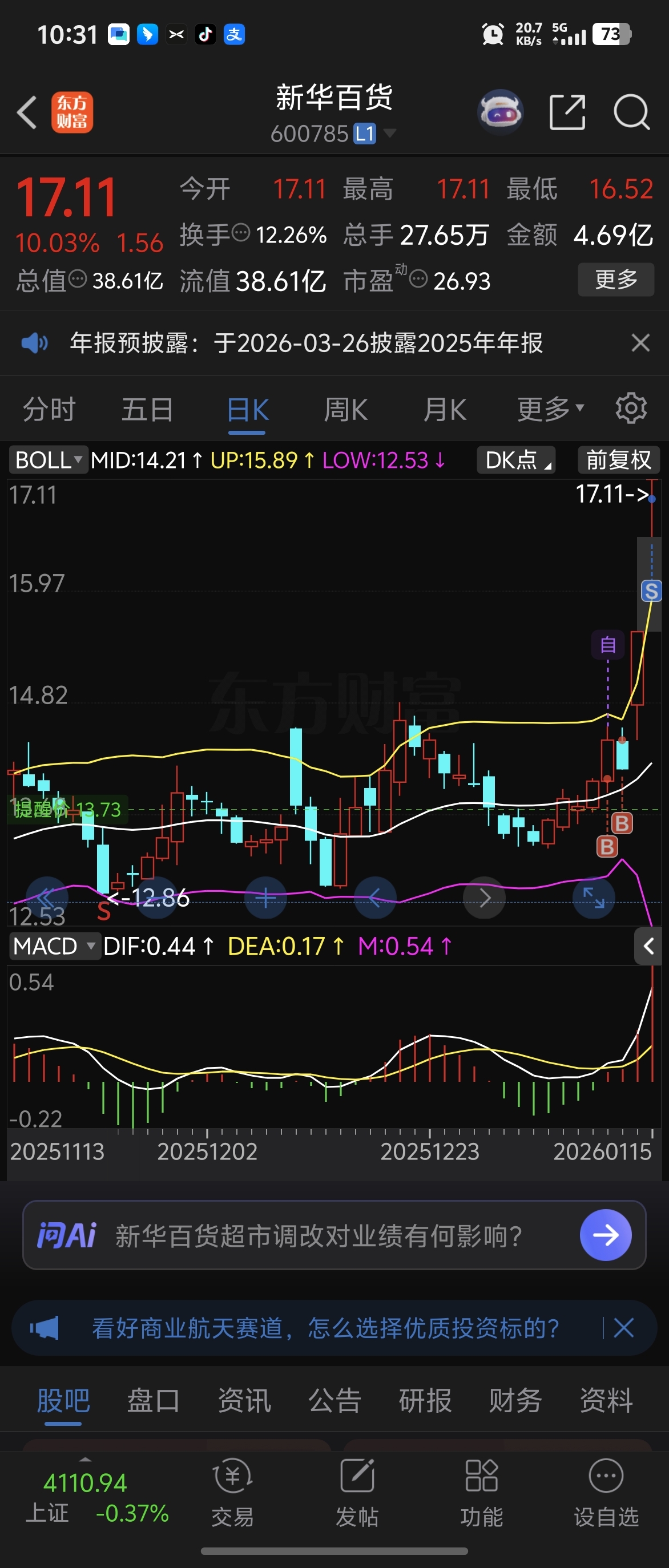Switch to 分时 chart tab

pyautogui.click(x=49, y=409)
